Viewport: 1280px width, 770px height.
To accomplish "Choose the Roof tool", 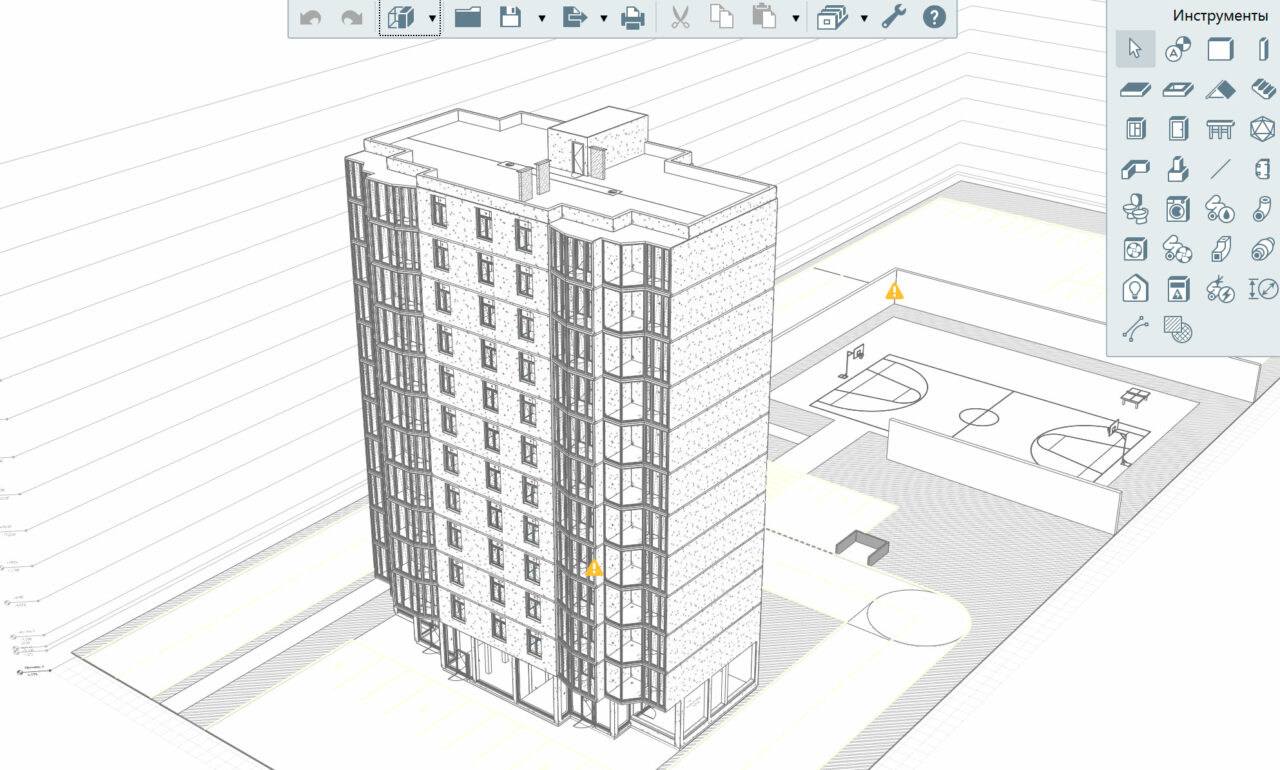I will (x=1221, y=89).
